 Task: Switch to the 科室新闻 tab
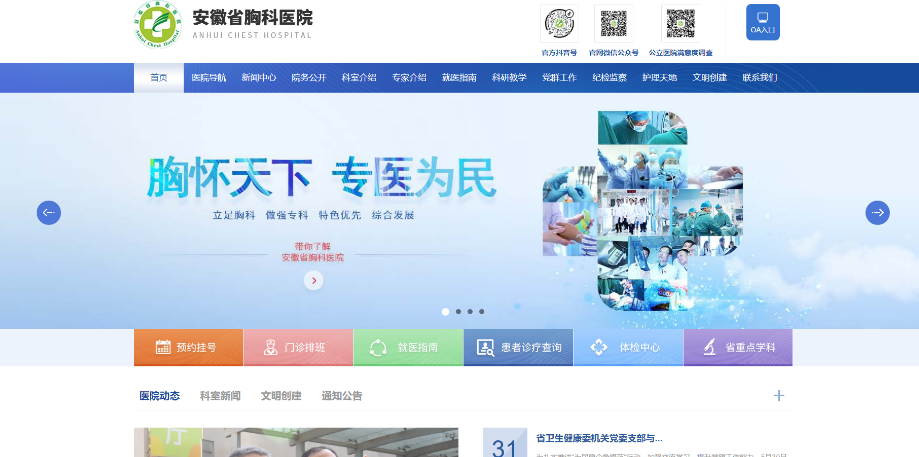tap(220, 396)
